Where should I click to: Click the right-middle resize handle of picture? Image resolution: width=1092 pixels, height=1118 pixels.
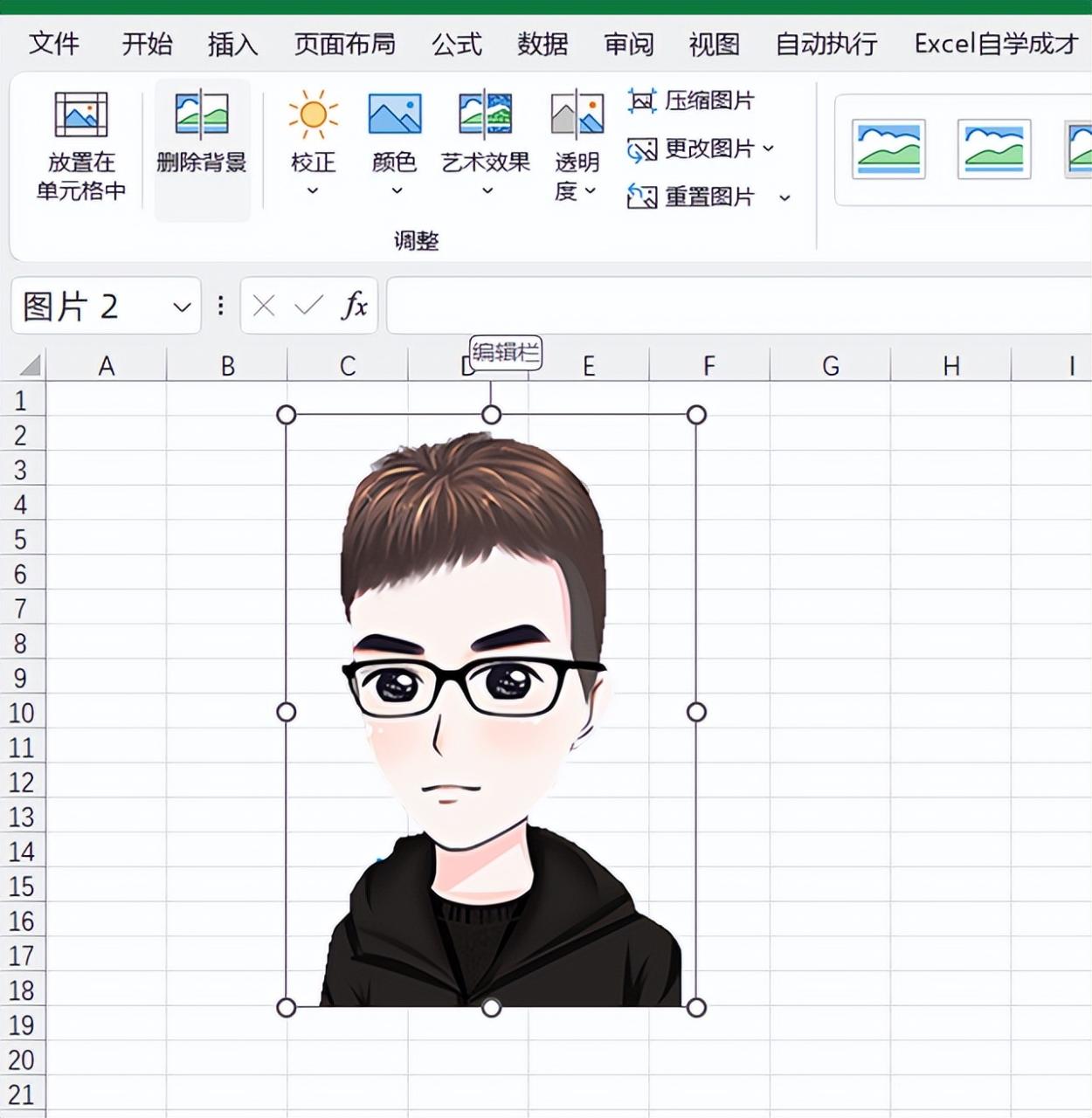tap(696, 712)
